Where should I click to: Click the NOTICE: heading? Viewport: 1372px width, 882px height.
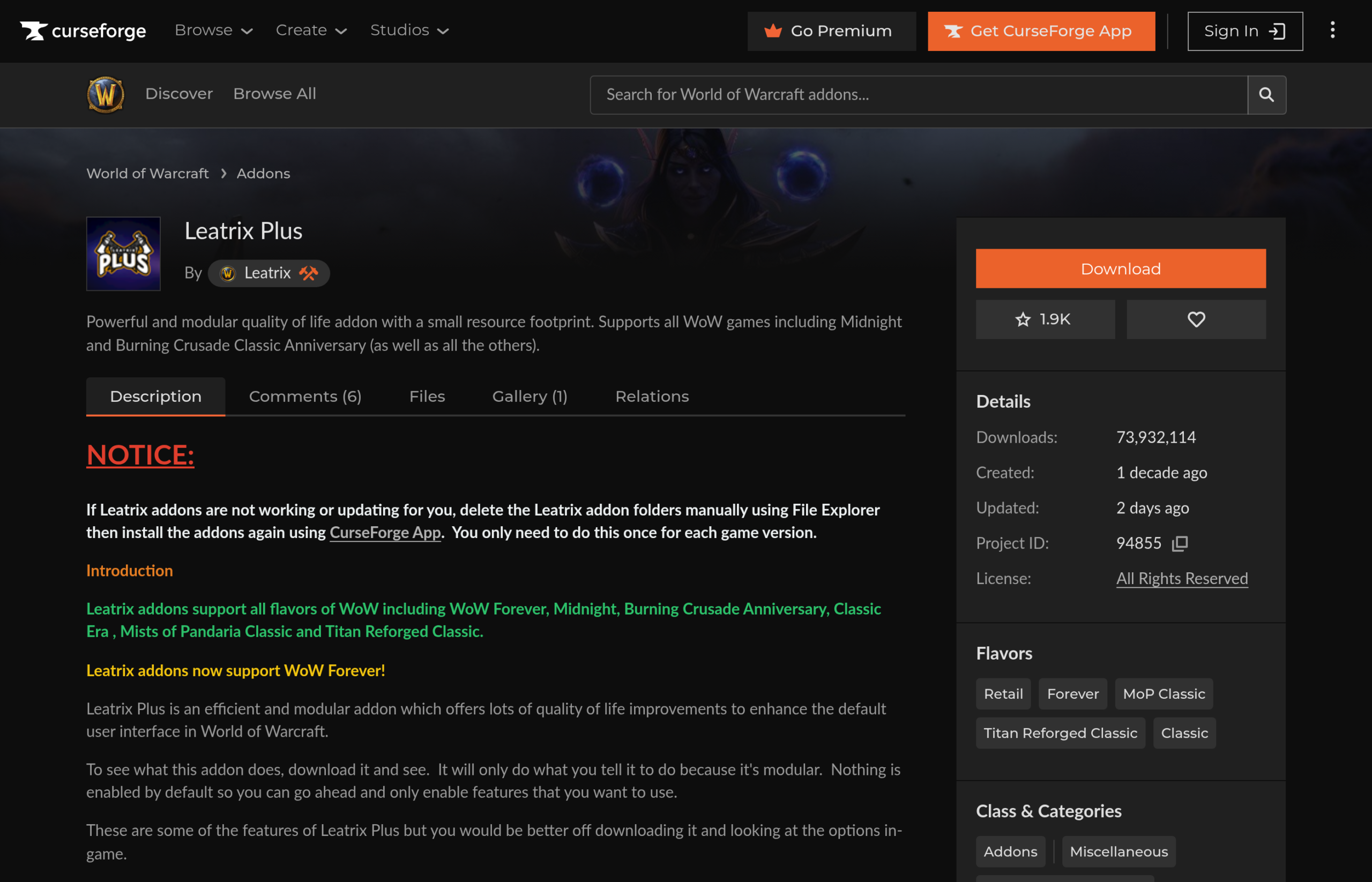point(140,455)
